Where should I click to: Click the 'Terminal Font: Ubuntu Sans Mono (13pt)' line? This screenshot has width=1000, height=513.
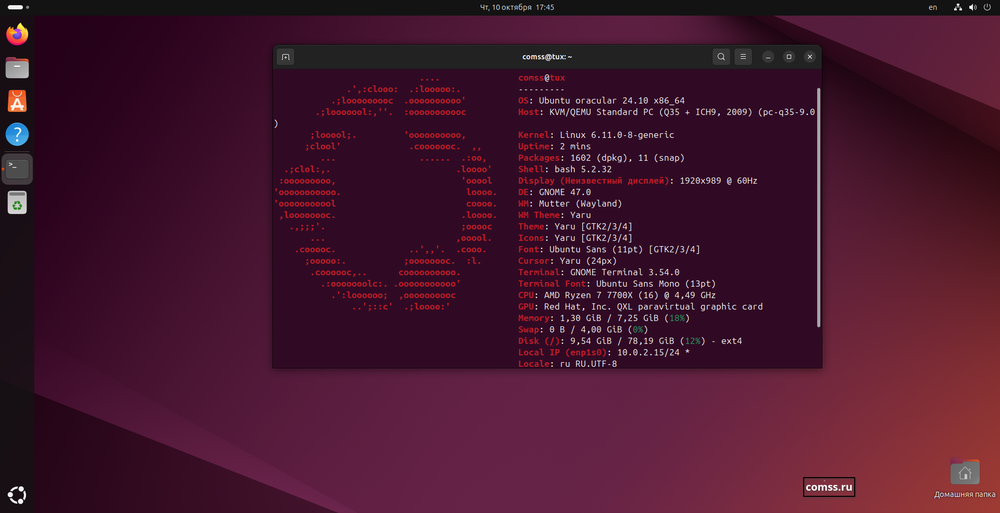click(x=617, y=284)
